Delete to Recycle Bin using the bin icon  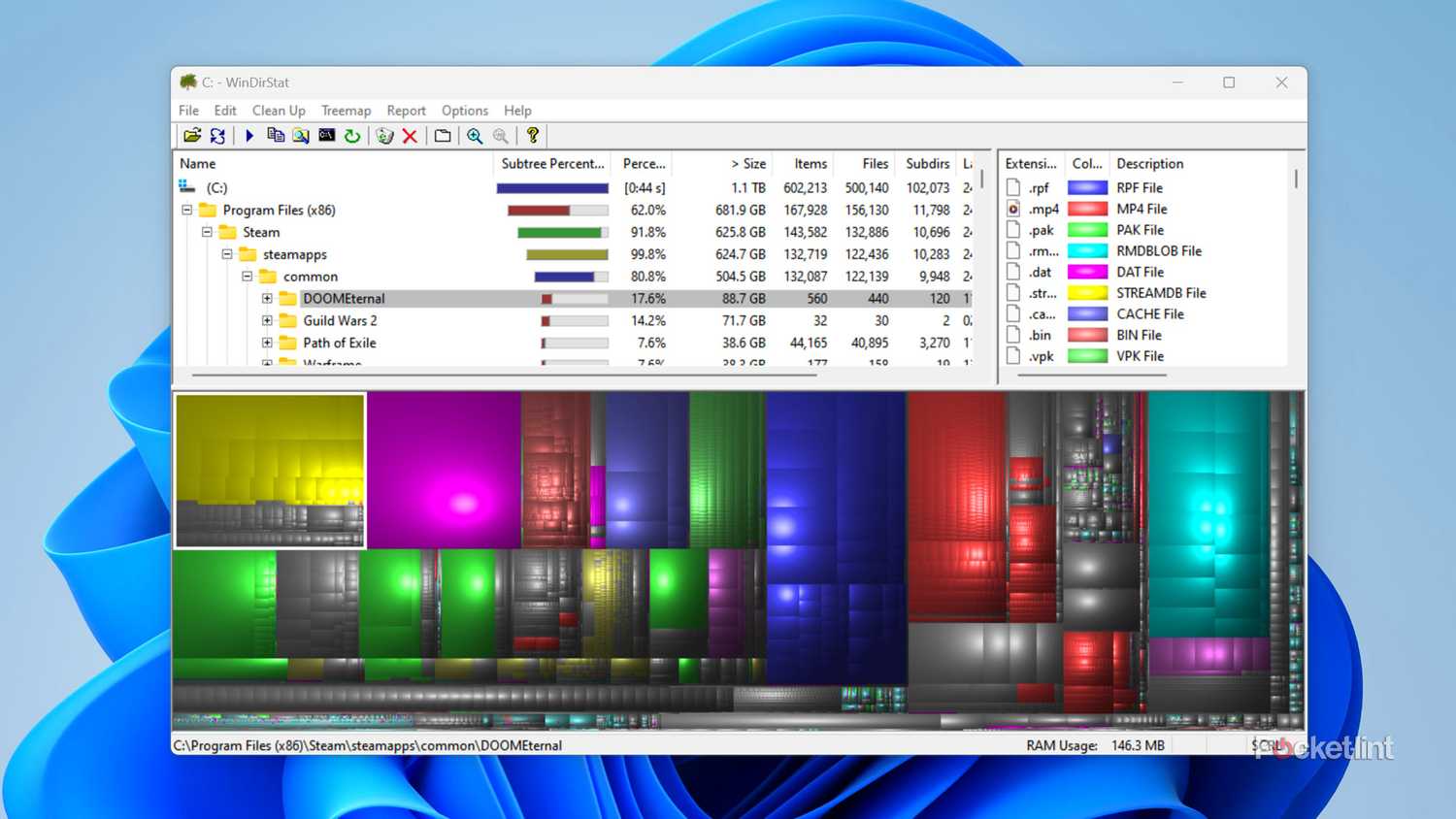pos(382,136)
